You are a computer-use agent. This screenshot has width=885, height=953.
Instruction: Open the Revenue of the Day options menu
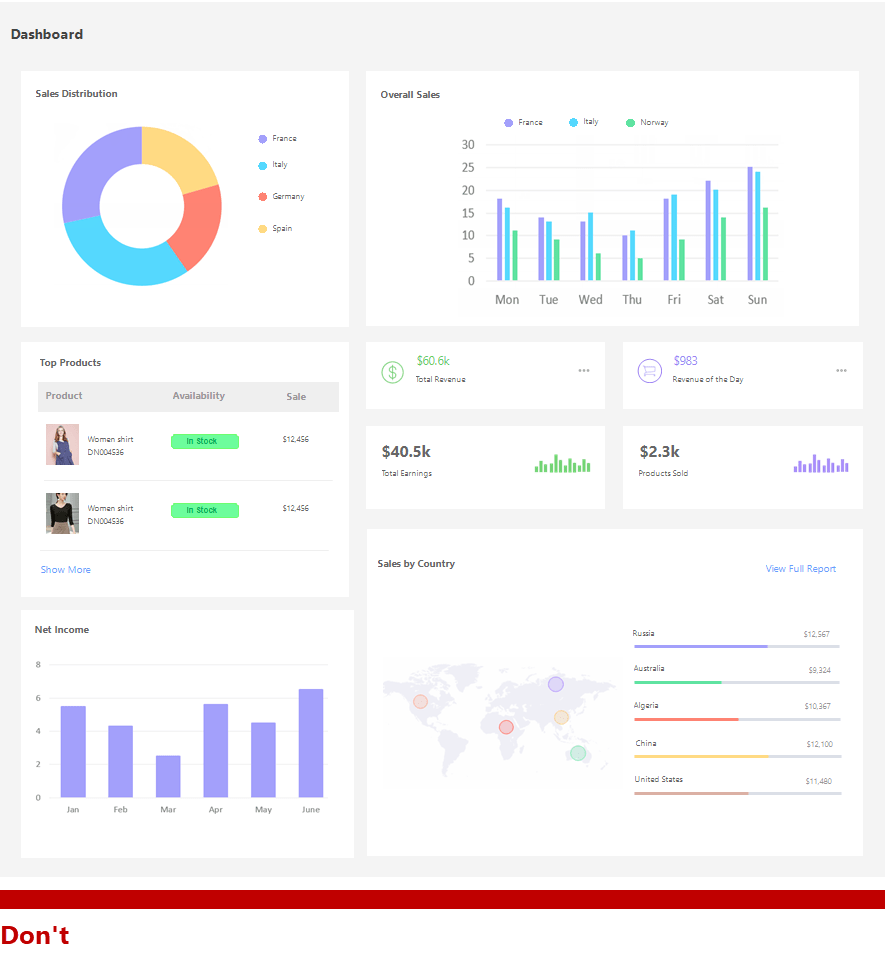[x=841, y=370]
